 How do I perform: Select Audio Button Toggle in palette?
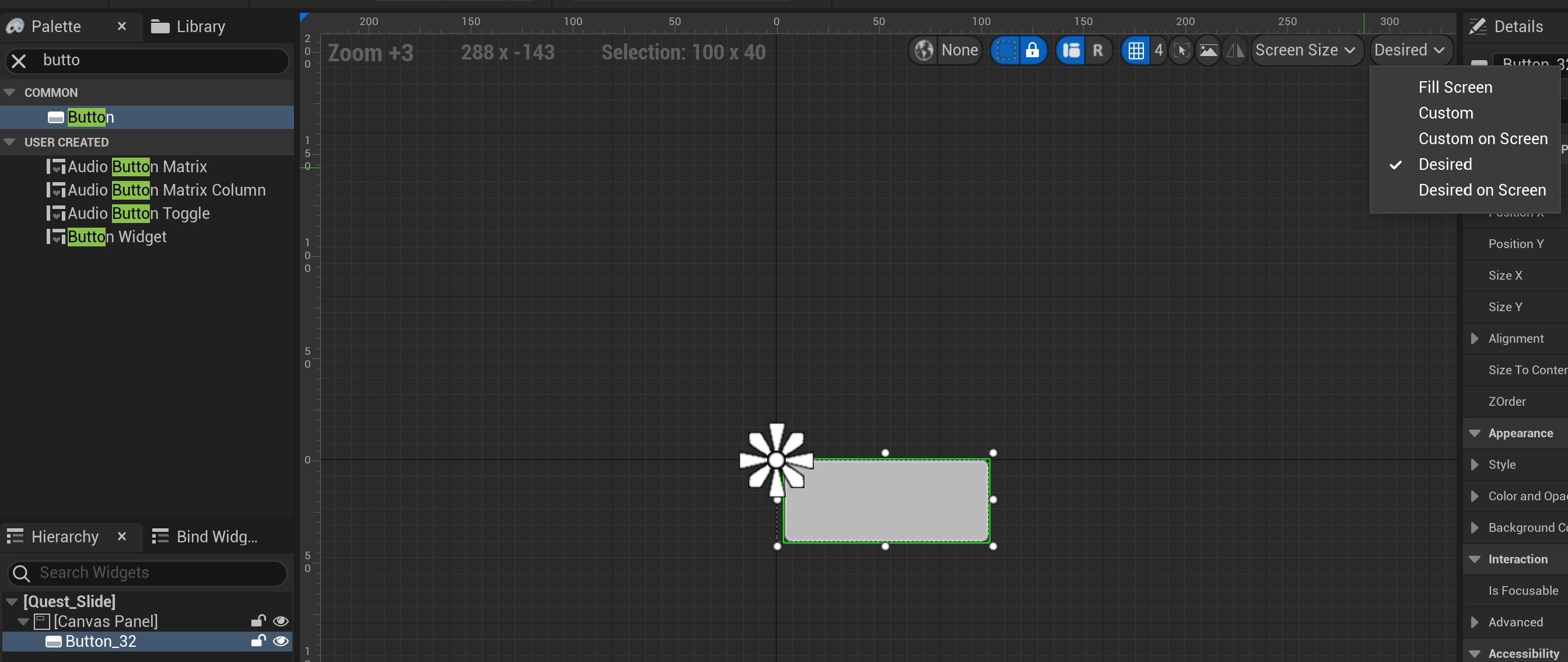(x=138, y=213)
